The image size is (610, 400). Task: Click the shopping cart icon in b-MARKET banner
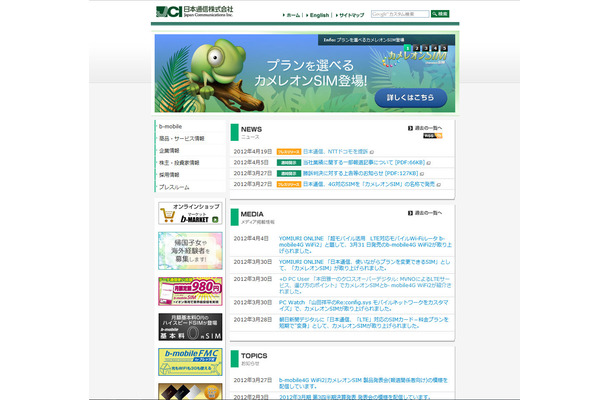coord(168,216)
